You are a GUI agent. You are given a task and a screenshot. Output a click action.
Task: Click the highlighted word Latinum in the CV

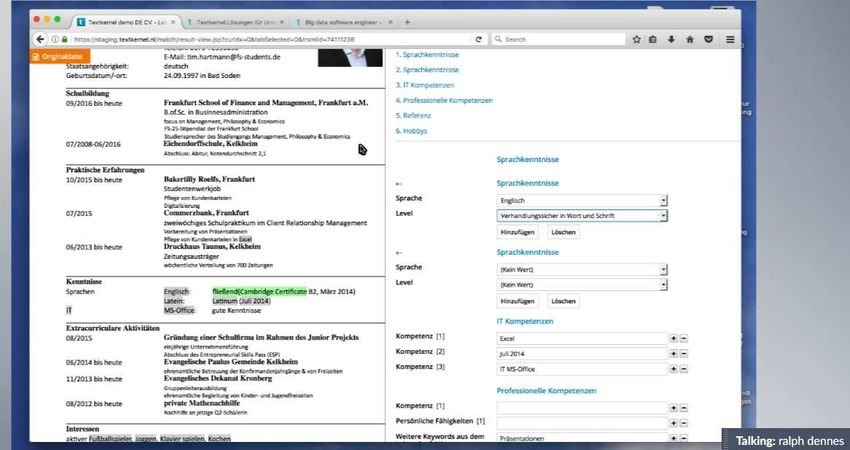point(225,301)
